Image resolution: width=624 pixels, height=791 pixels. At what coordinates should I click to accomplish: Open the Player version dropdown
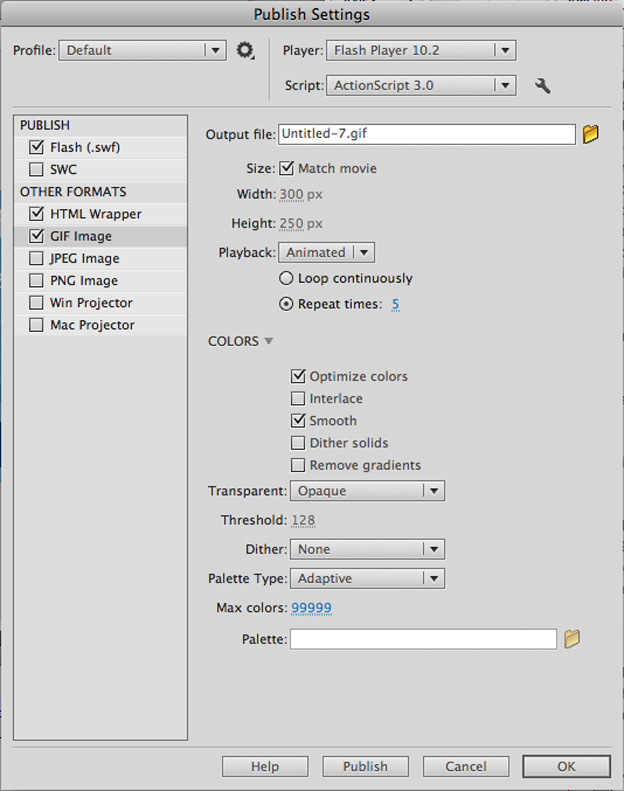click(x=420, y=50)
